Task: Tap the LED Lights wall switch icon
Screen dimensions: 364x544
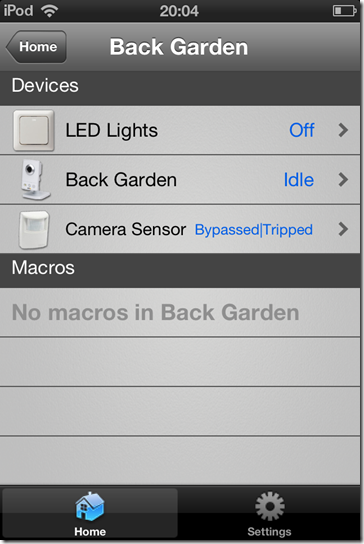Action: click(34, 131)
